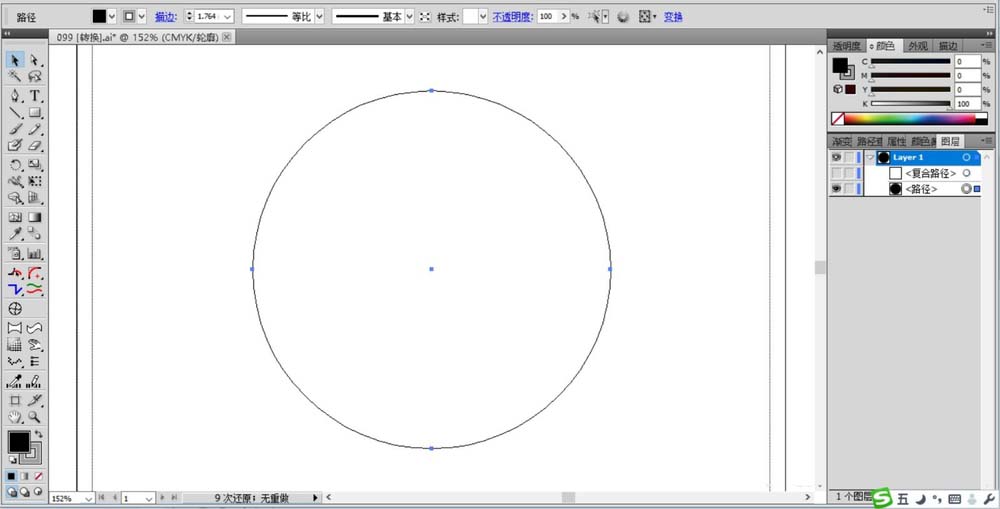Toggle lock box for Layer 1
Screen dimensions: 1000x509
(x=849, y=157)
